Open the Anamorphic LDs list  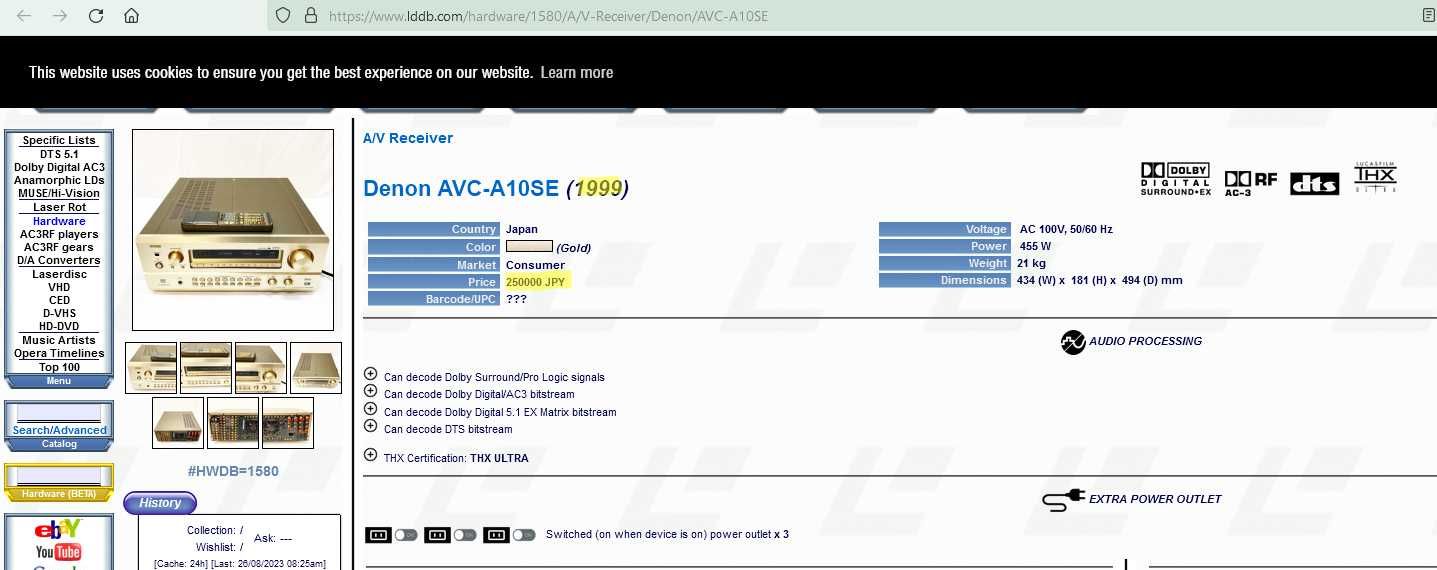(x=59, y=180)
